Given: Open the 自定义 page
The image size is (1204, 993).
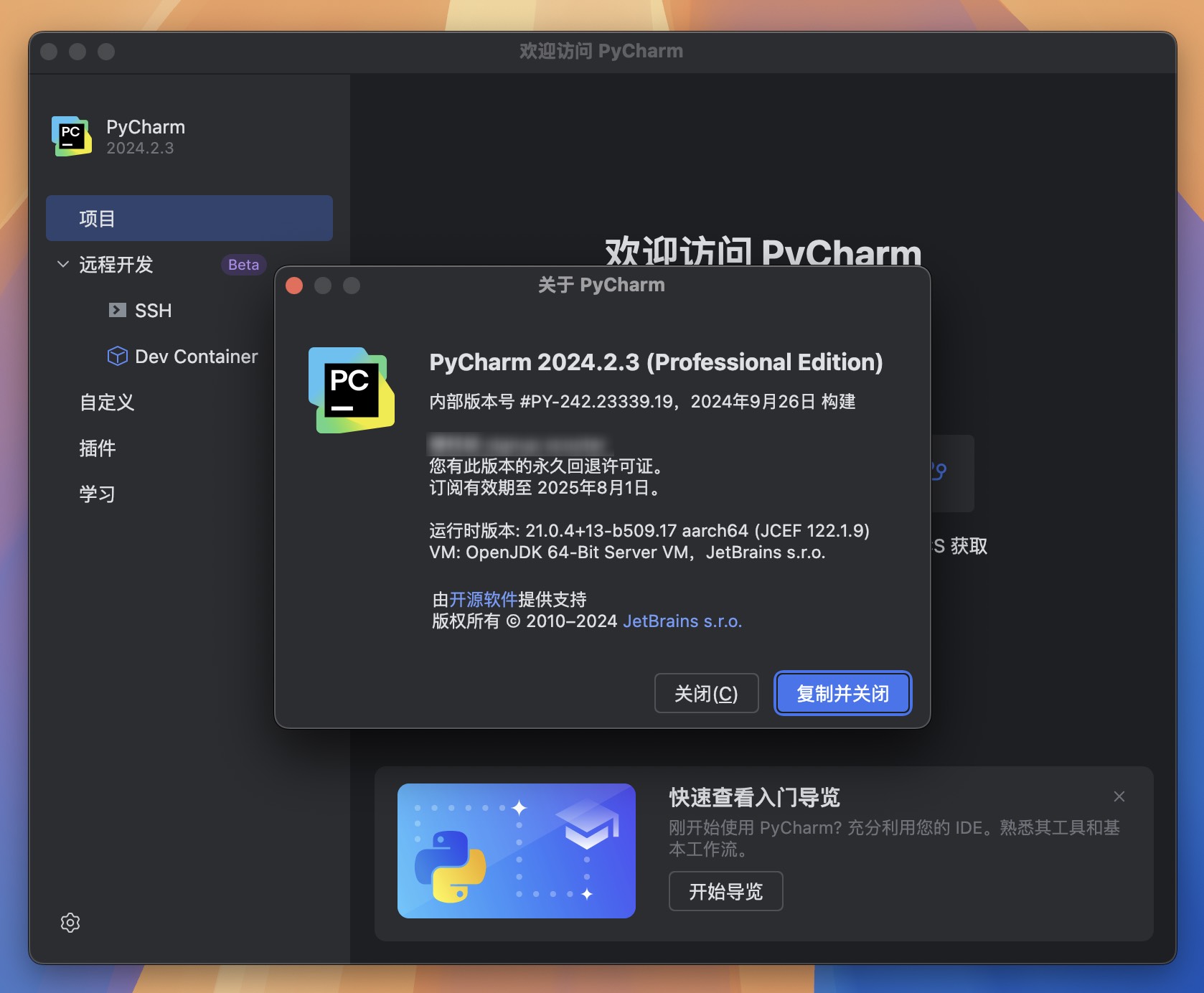Looking at the screenshot, I should (x=107, y=403).
